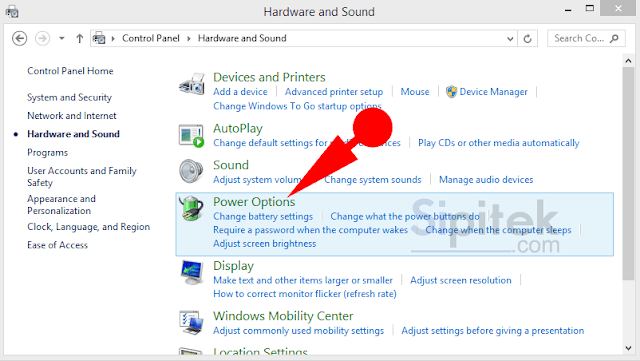The image size is (640, 361).
Task: Click Control Panel in the breadcrumb
Action: coord(151,38)
